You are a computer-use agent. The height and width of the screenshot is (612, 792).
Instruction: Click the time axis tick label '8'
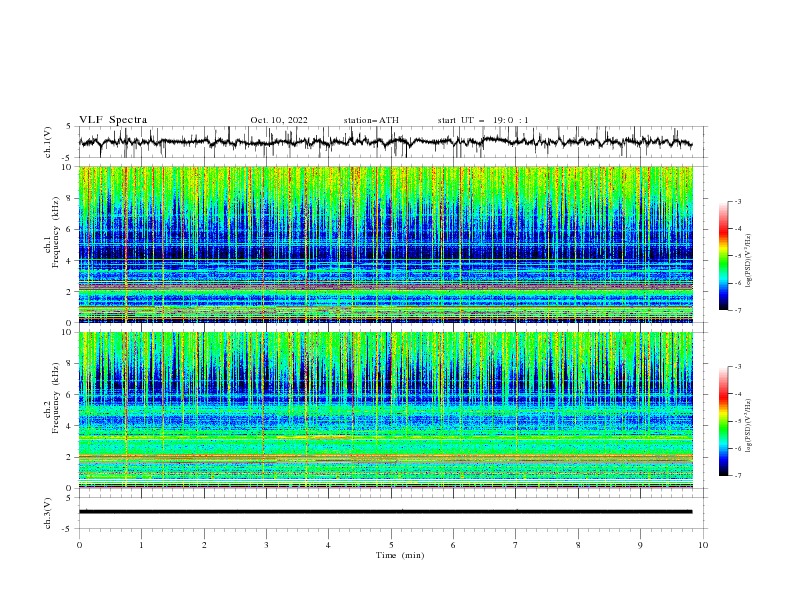pos(578,545)
